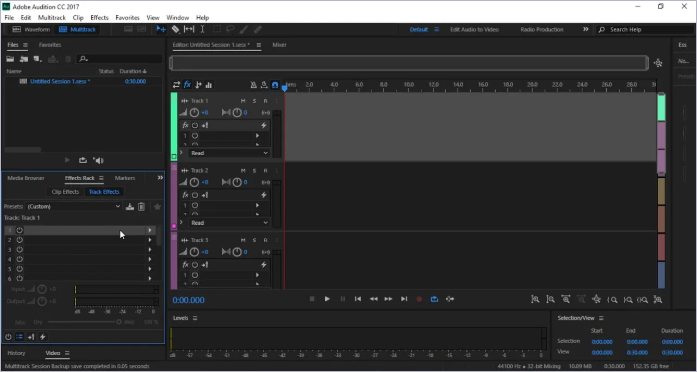This screenshot has height=372, width=697.
Task: Toggle power for Effects Rack slot 1
Action: pos(20,230)
